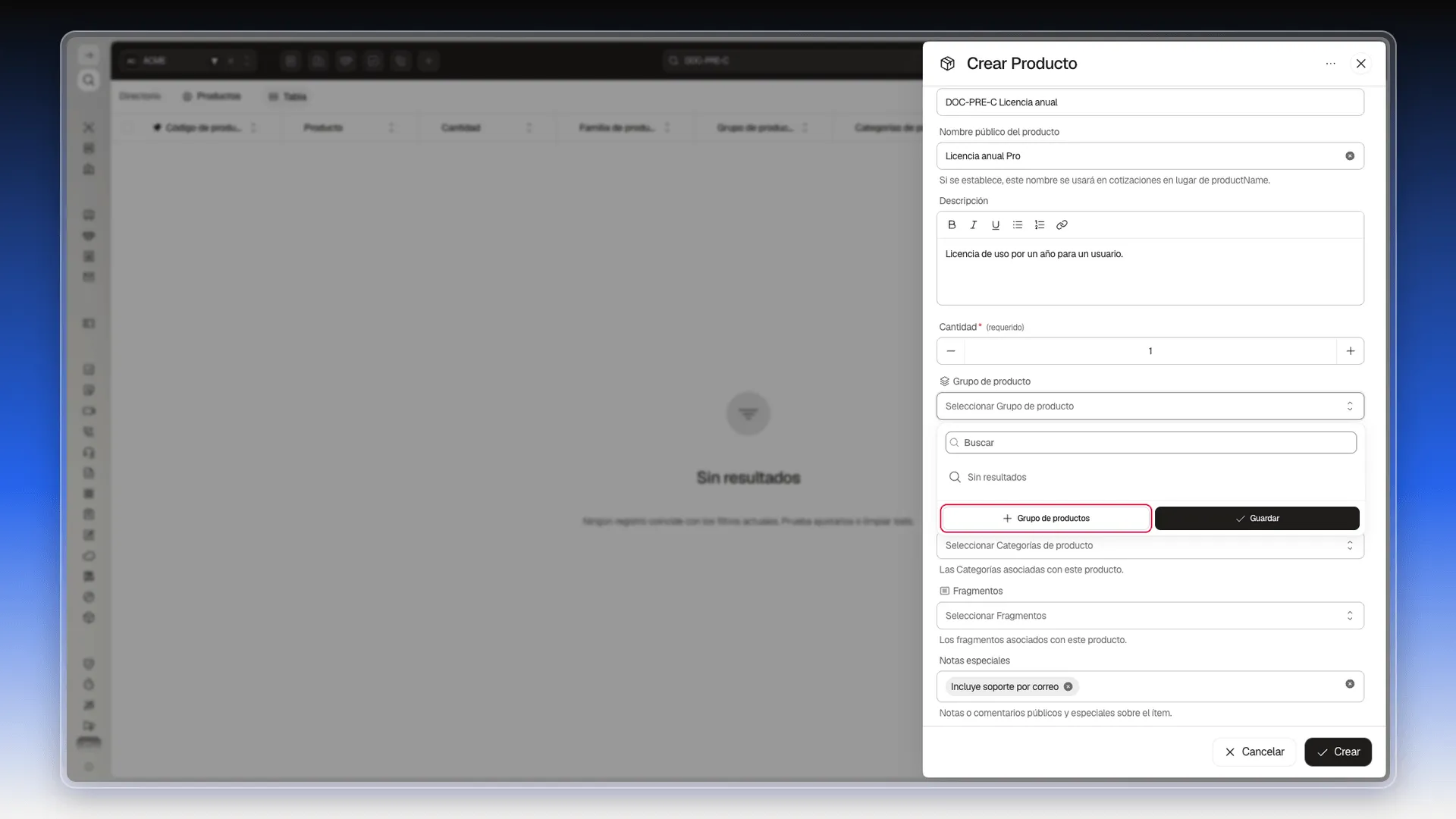1456x819 pixels.
Task: Decrease Cantidad with minus button
Action: [951, 351]
